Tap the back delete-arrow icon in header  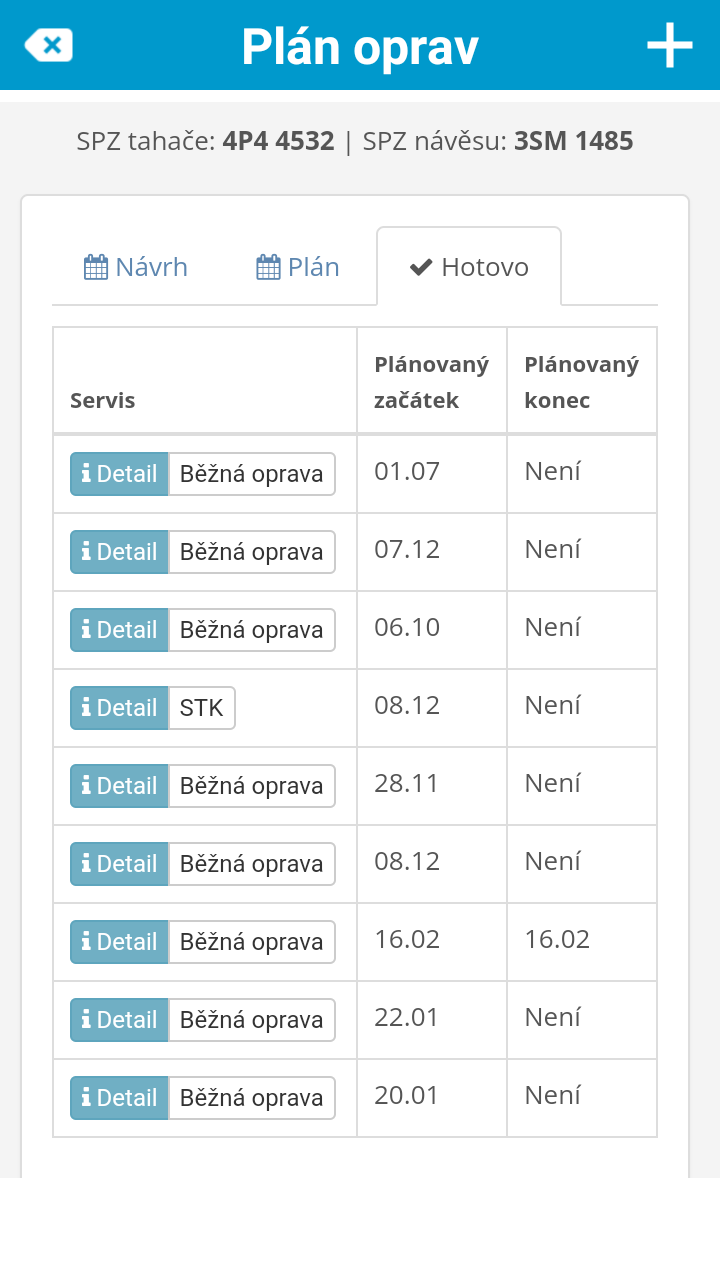pos(48,45)
